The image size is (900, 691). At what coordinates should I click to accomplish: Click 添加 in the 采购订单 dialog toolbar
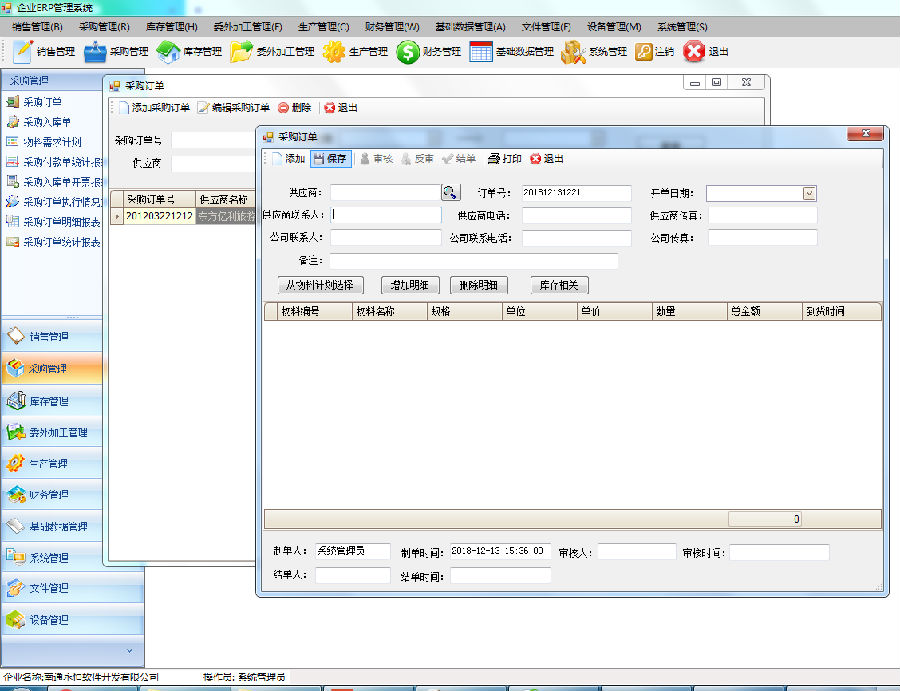(x=289, y=159)
